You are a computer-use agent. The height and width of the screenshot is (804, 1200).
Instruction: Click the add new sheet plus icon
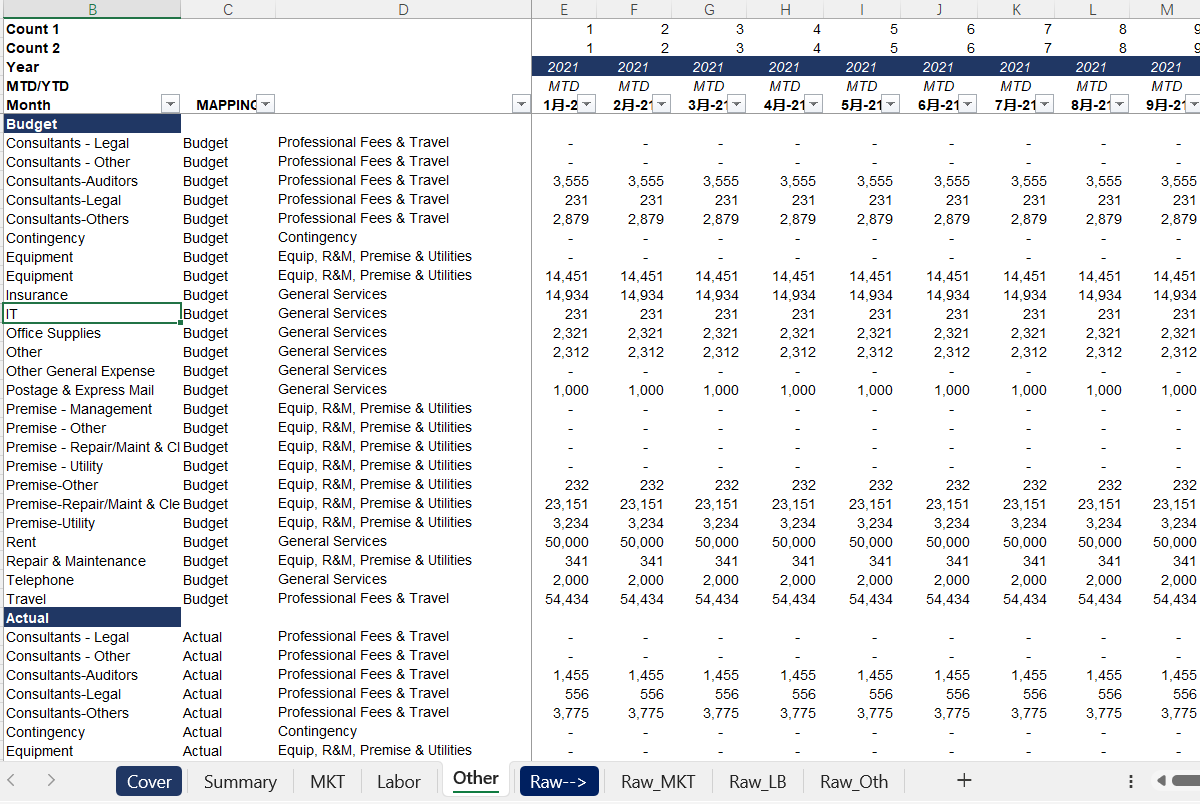point(963,781)
